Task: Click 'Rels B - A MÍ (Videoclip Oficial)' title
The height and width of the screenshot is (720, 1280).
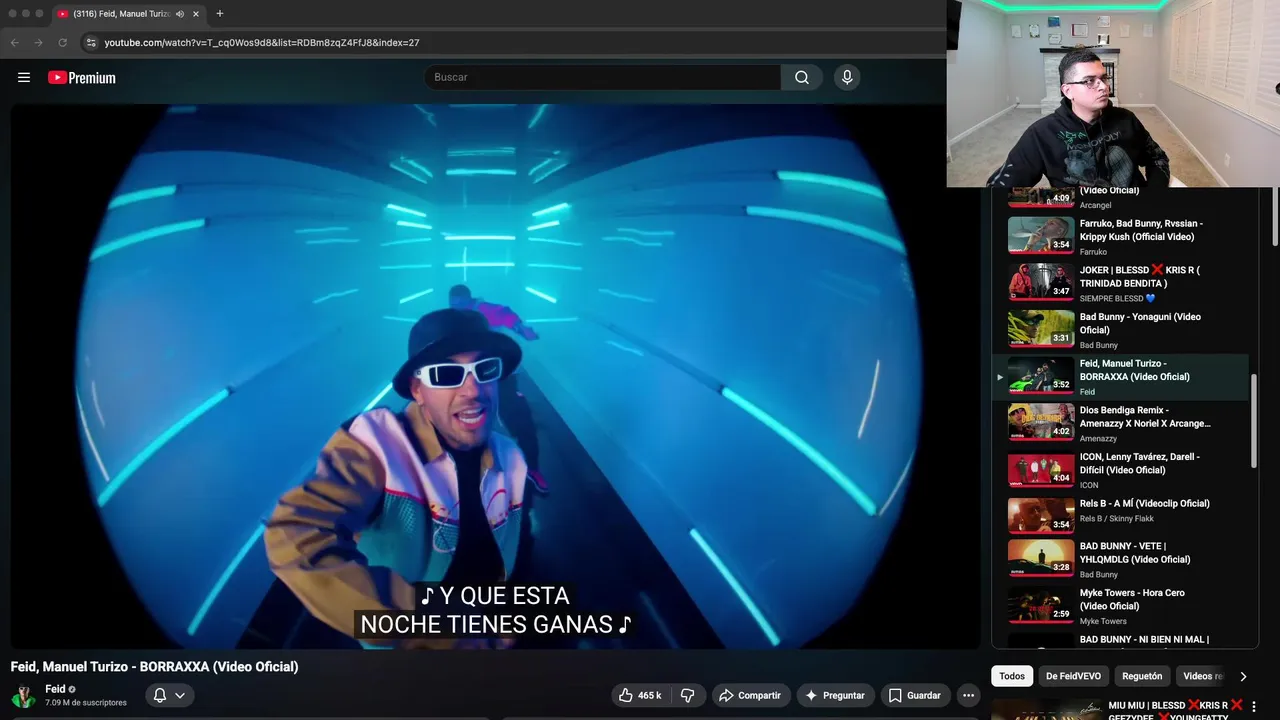Action: coord(1145,503)
